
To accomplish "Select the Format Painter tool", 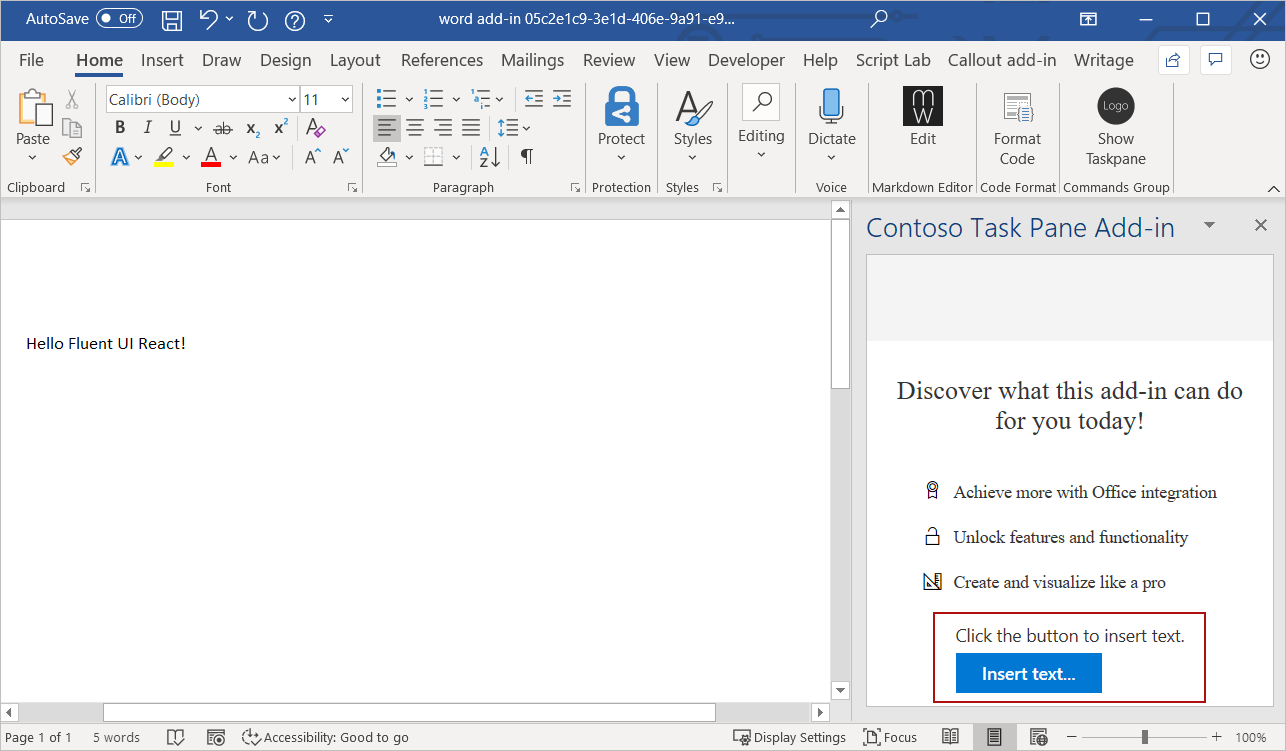I will (x=71, y=156).
